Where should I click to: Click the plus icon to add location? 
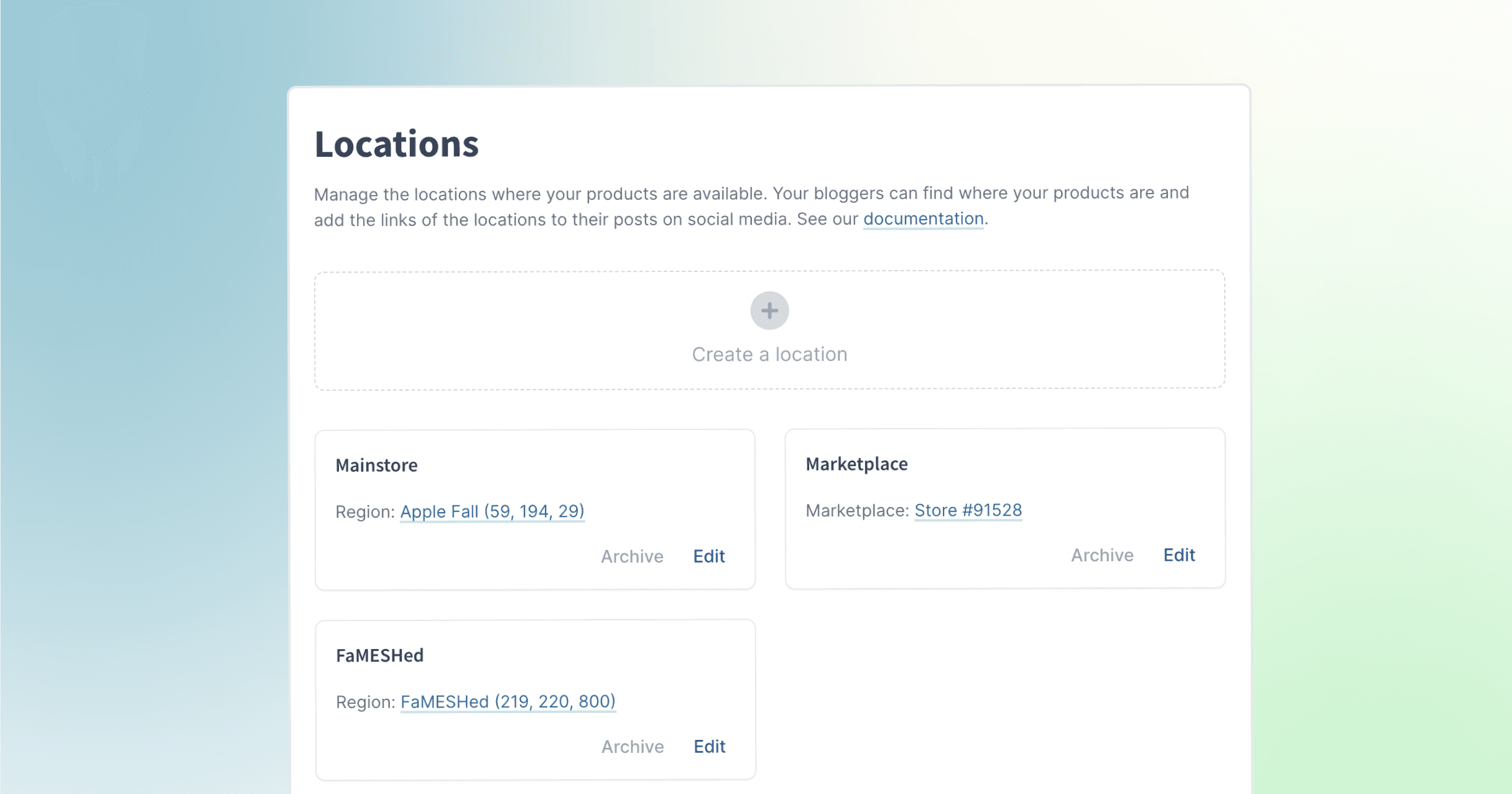[x=769, y=311]
